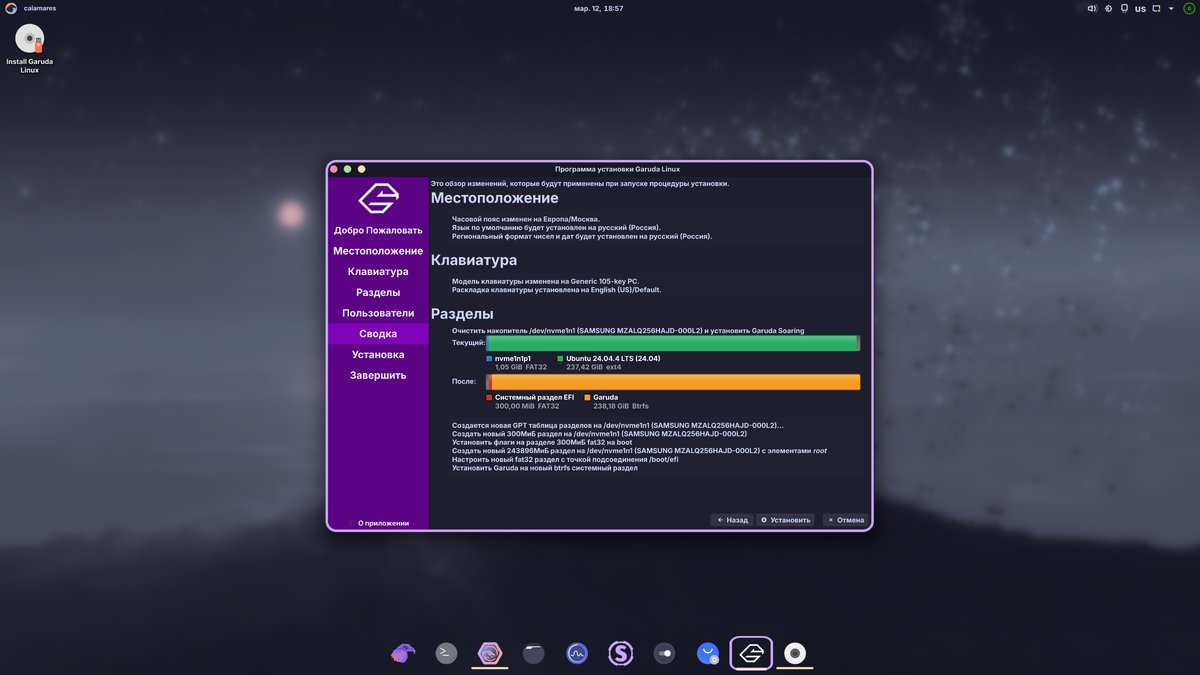This screenshot has height=675, width=1200.
Task: Open the settings toggle-switch icon in dock
Action: [x=664, y=653]
